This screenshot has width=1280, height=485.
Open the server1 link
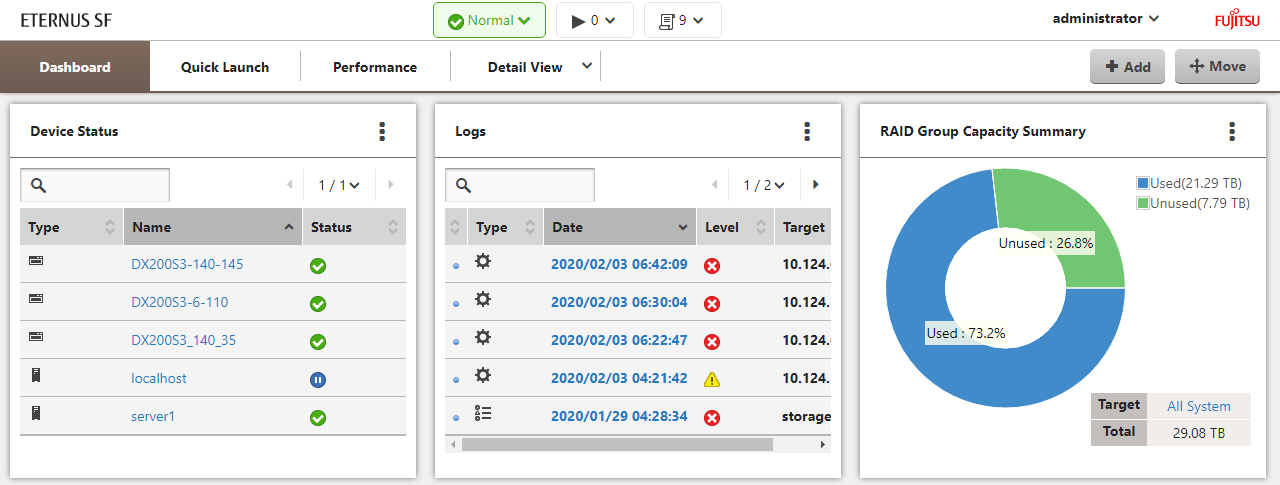tap(153, 416)
